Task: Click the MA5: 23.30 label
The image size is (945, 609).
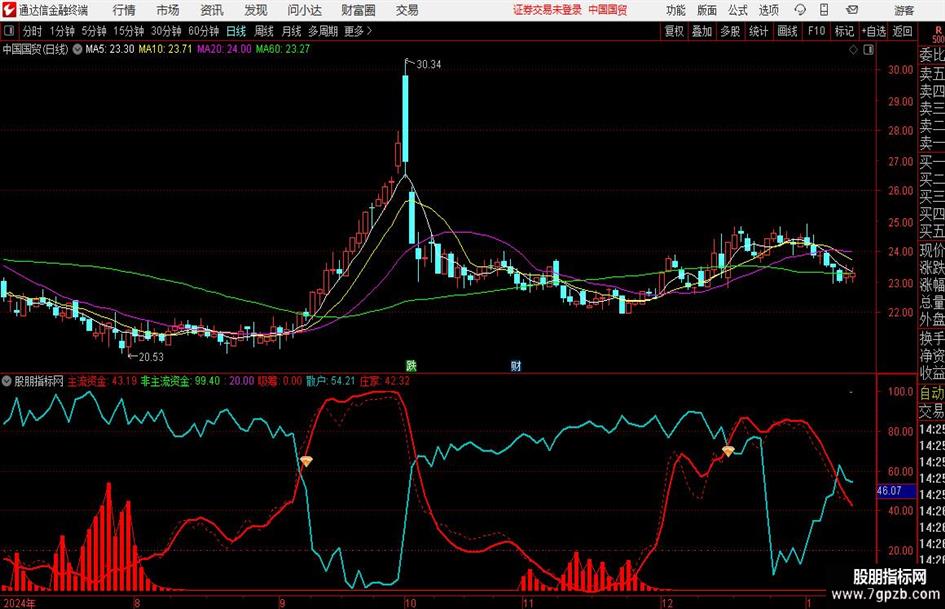Action: [x=109, y=49]
